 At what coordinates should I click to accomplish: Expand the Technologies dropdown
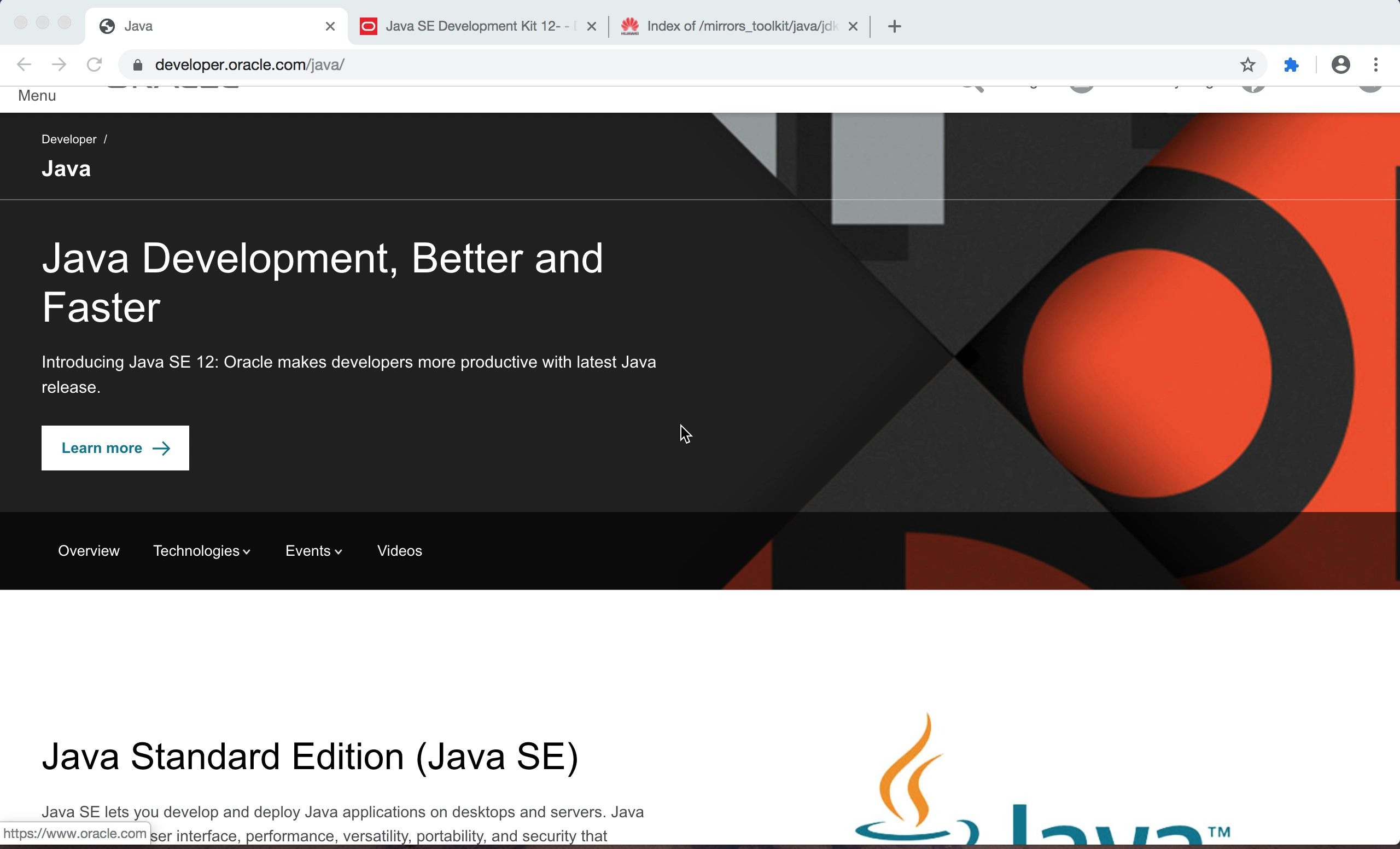click(202, 551)
